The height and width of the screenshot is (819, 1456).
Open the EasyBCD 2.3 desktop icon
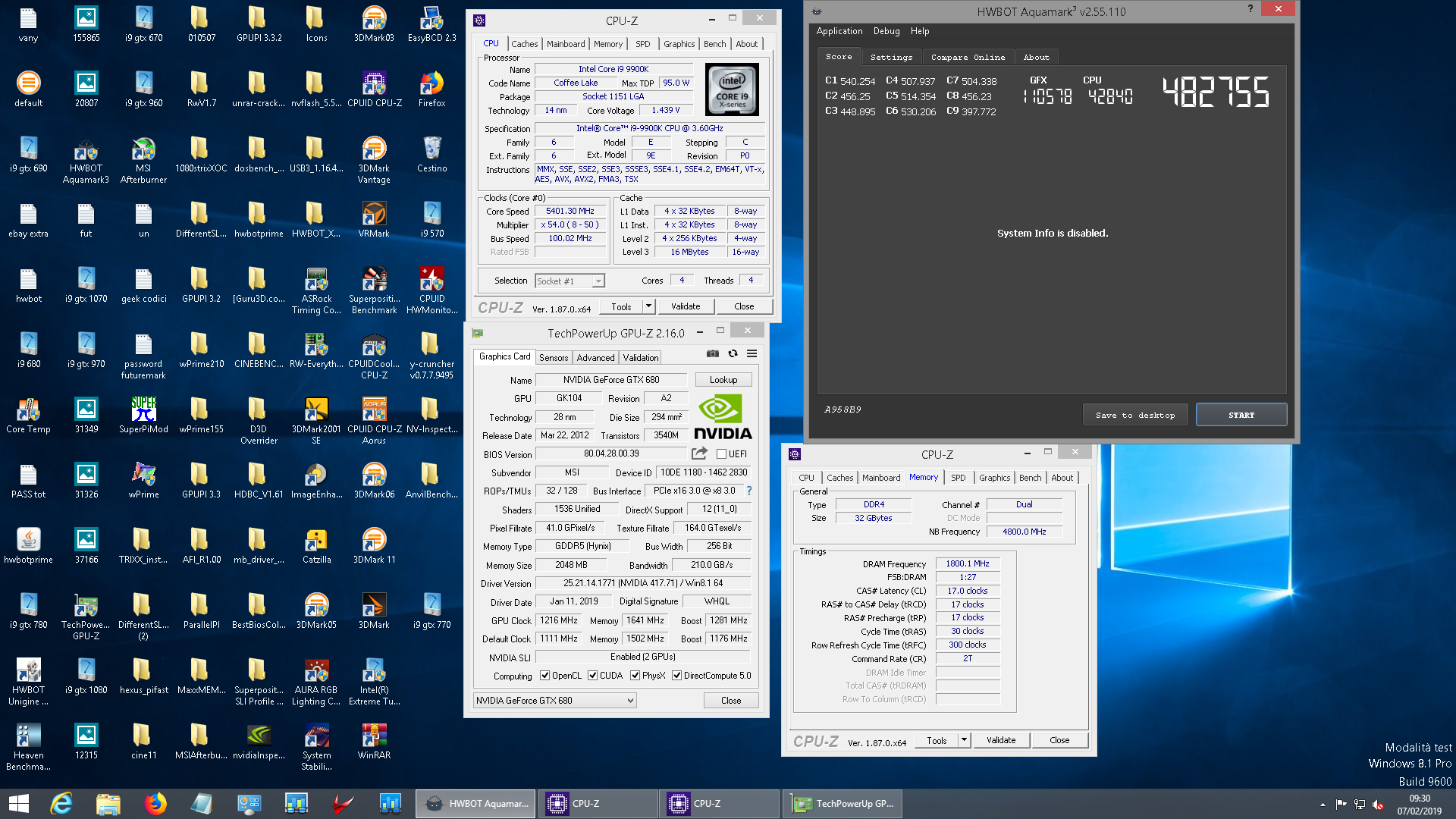431,25
